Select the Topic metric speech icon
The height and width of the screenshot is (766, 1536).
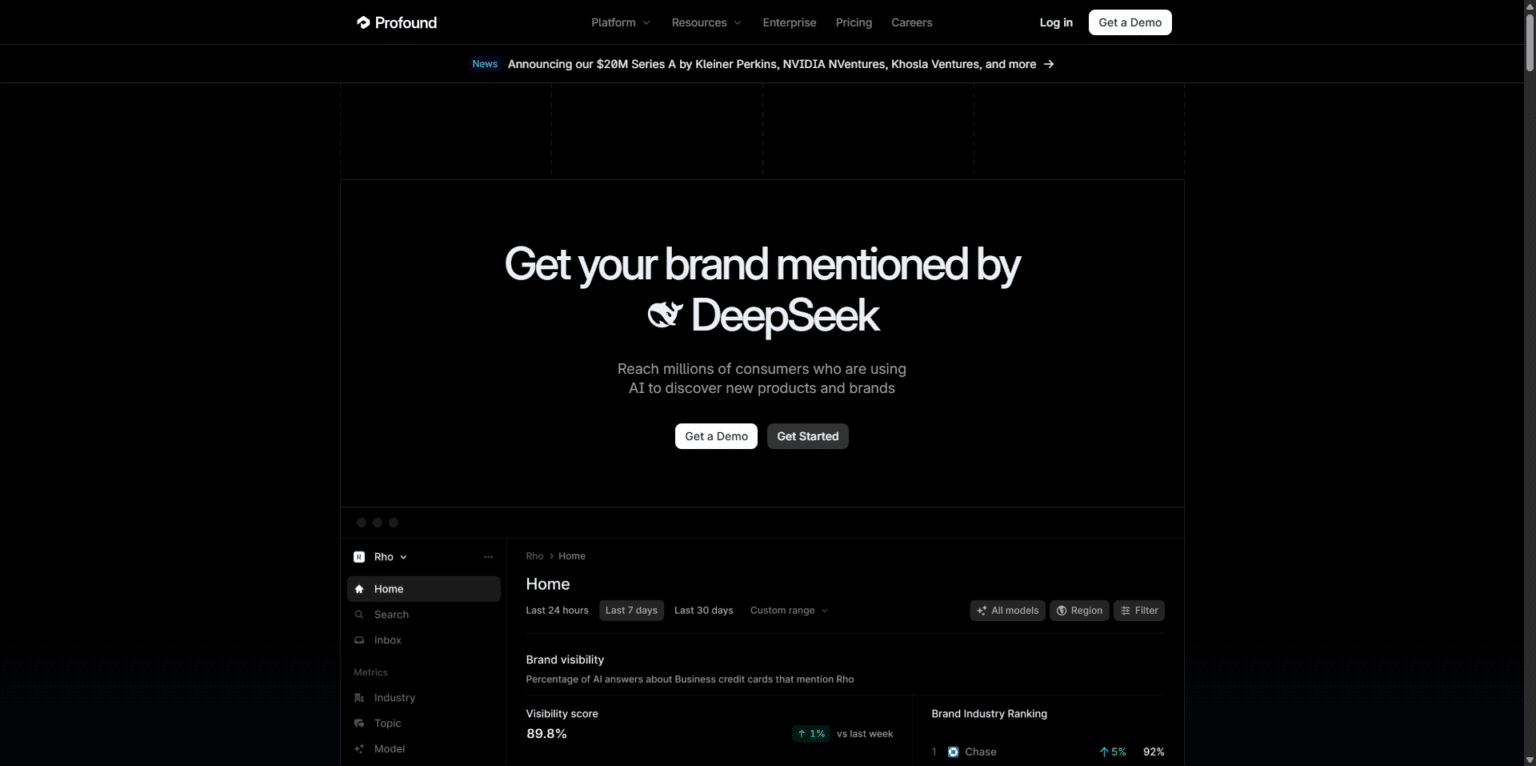click(x=359, y=723)
